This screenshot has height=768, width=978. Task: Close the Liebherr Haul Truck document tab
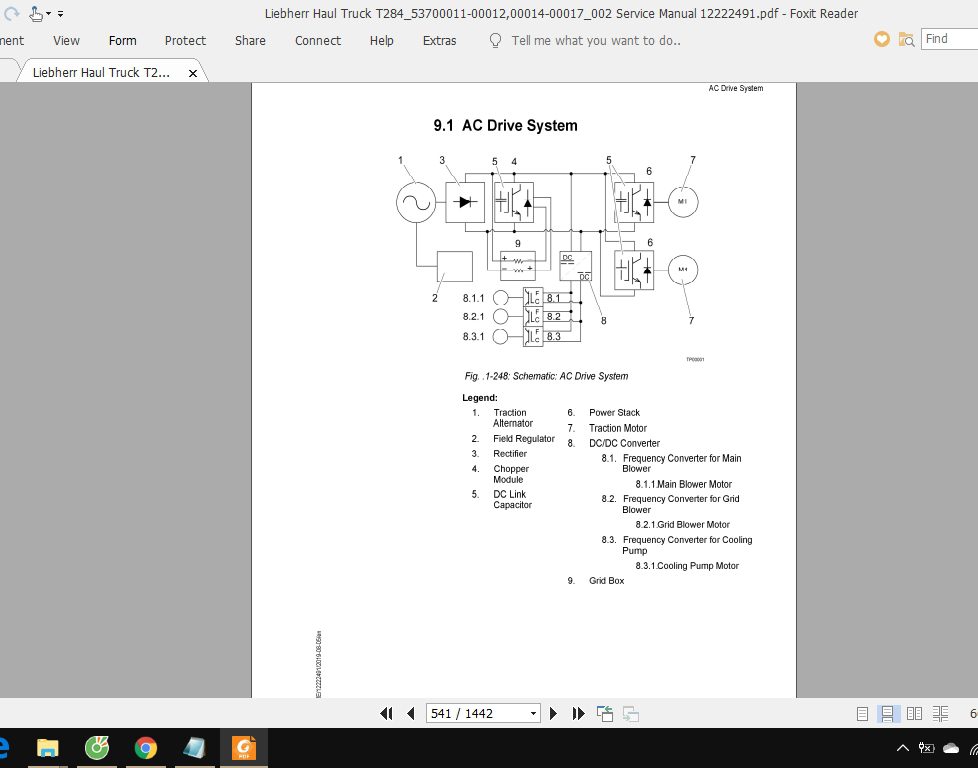click(x=193, y=73)
